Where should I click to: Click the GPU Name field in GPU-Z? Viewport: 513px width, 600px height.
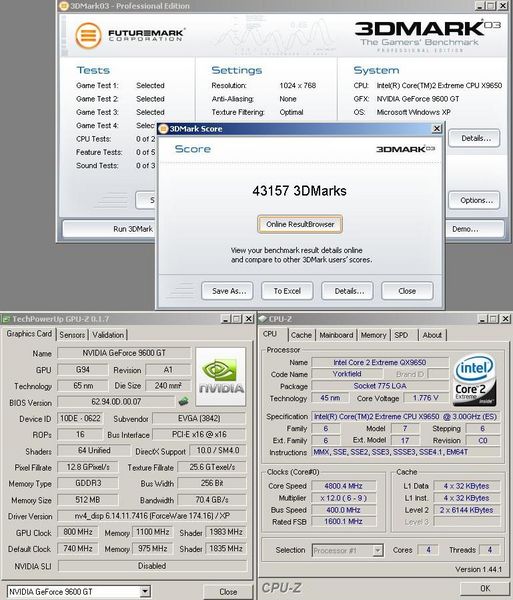[x=124, y=353]
